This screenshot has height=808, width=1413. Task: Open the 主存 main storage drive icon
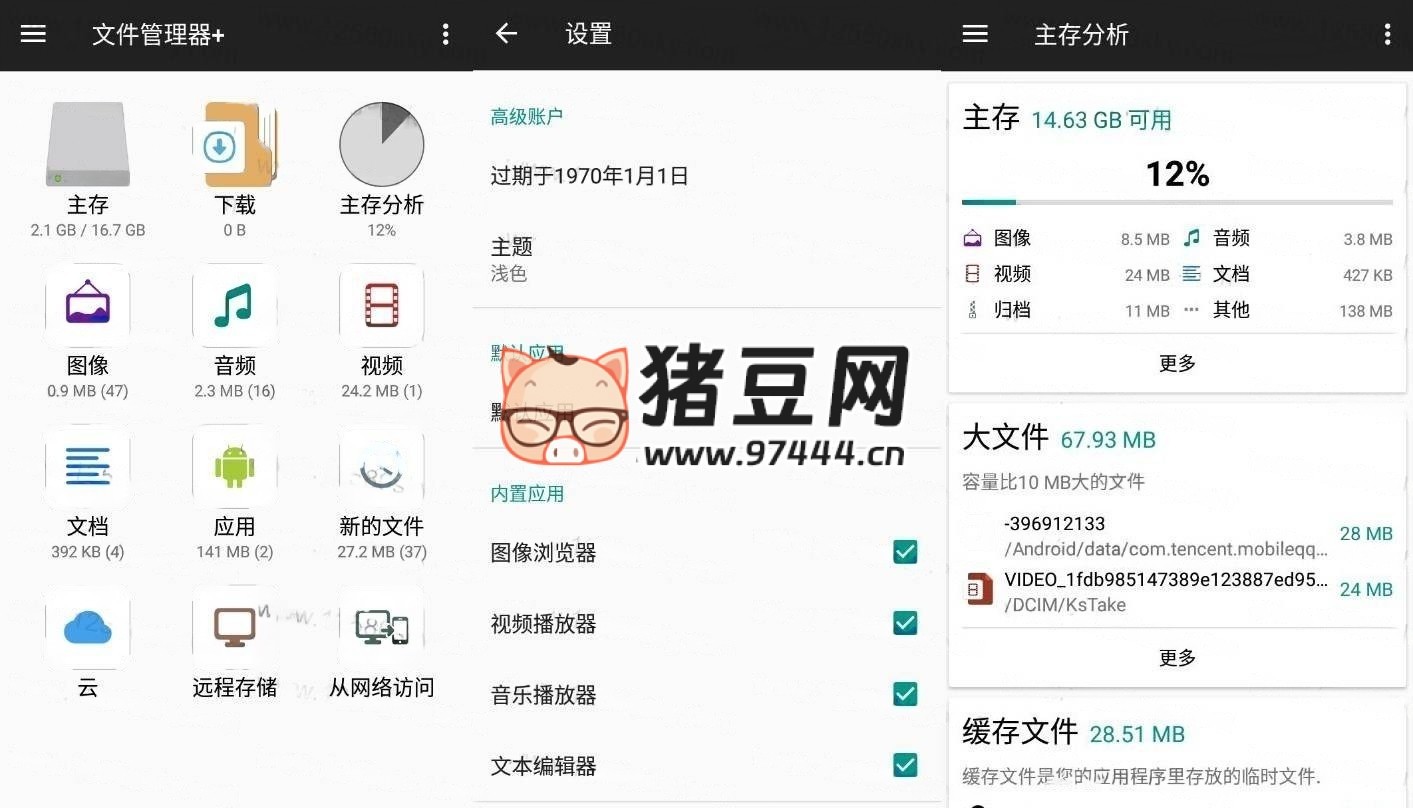click(x=88, y=145)
